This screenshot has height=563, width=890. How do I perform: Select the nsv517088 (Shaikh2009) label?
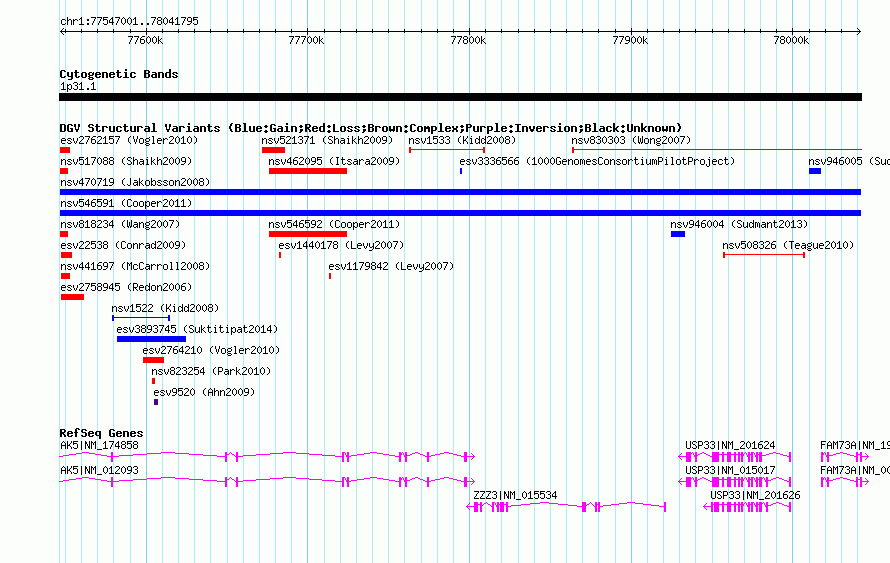(x=126, y=161)
